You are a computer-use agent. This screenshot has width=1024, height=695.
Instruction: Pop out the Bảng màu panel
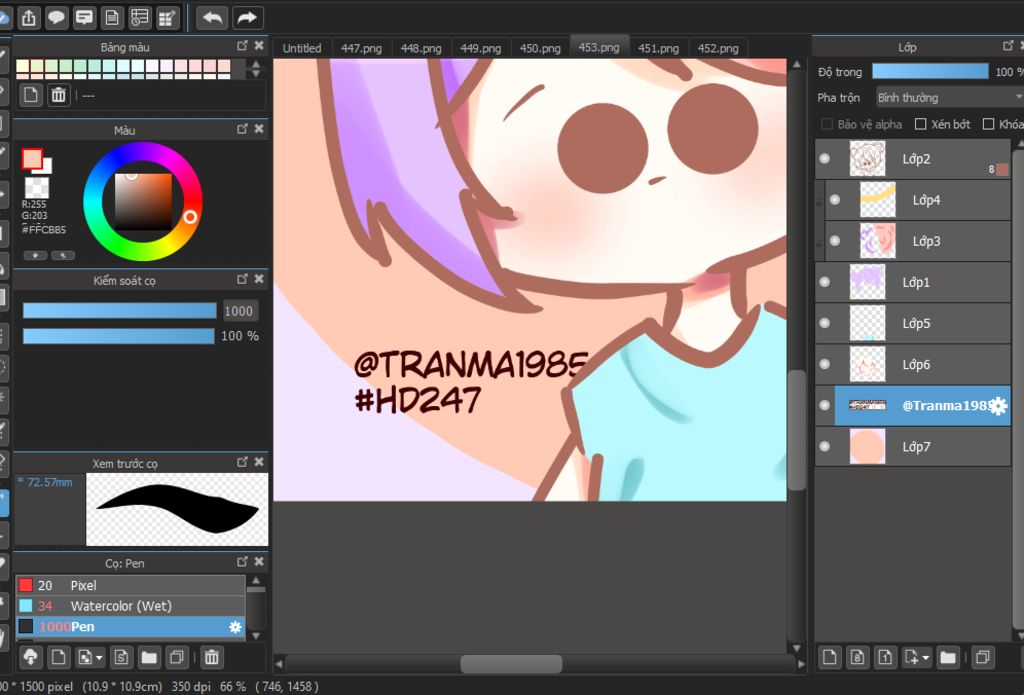(242, 46)
